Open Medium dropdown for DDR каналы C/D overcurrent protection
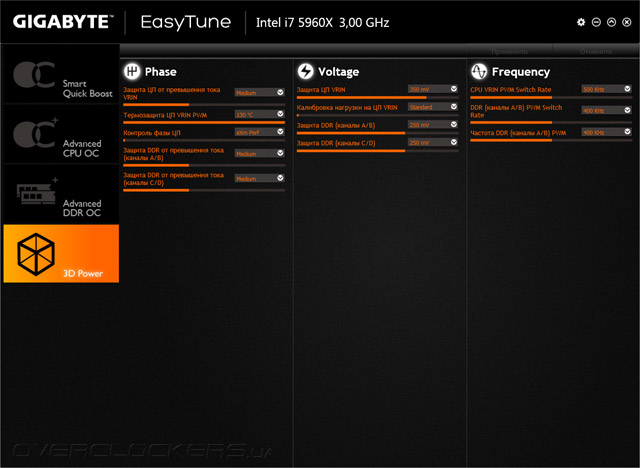The height and width of the screenshot is (468, 640). tap(260, 178)
